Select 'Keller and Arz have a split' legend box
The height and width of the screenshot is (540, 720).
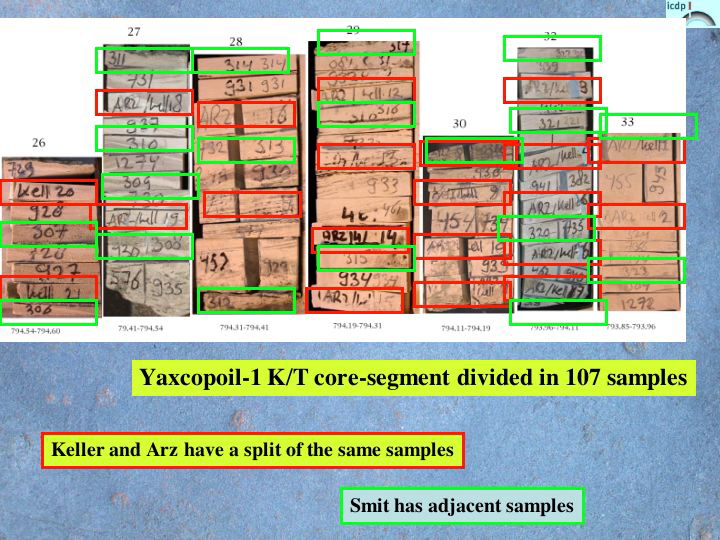253,450
